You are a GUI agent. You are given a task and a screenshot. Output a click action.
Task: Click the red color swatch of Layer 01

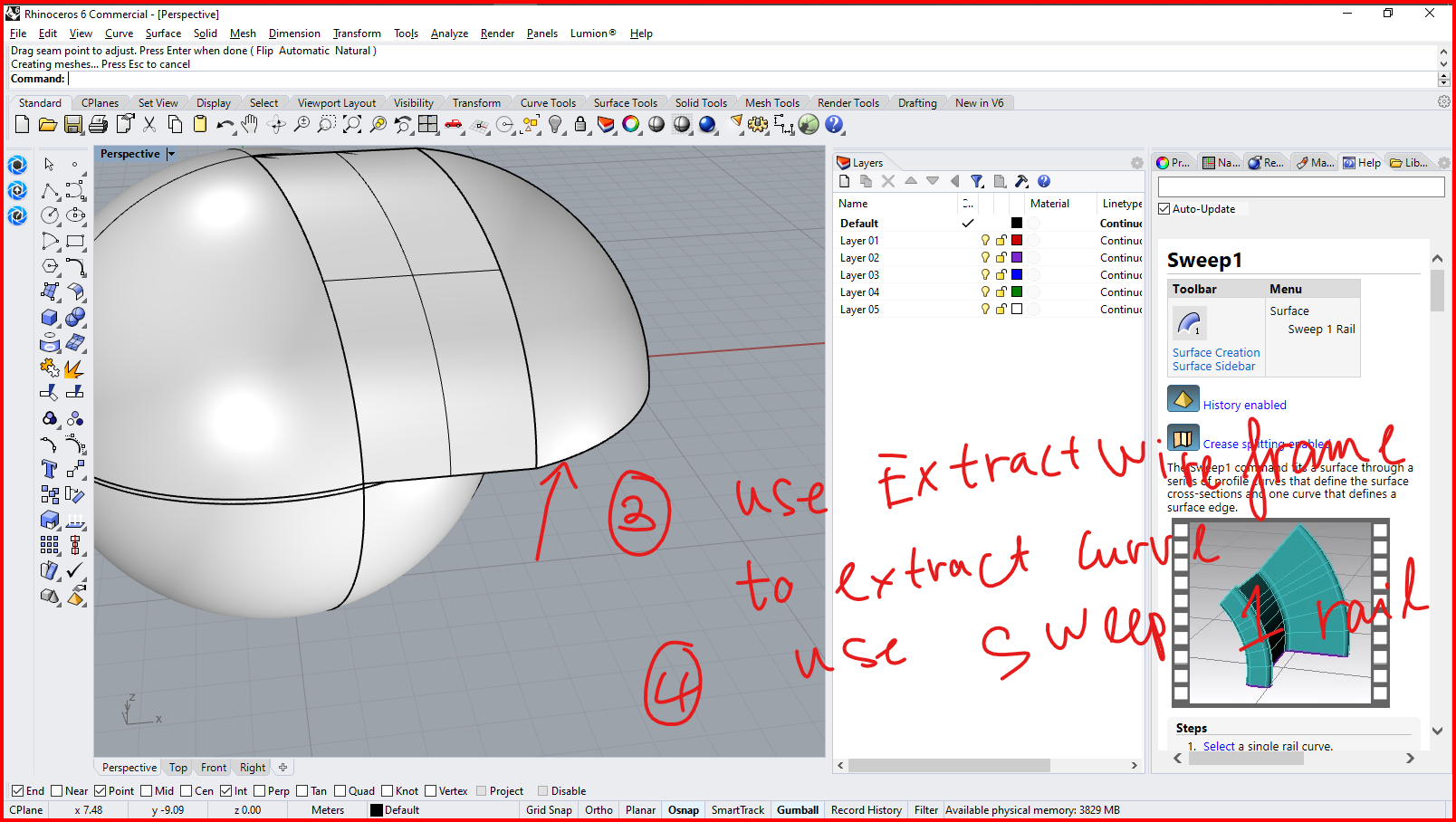(x=1017, y=240)
